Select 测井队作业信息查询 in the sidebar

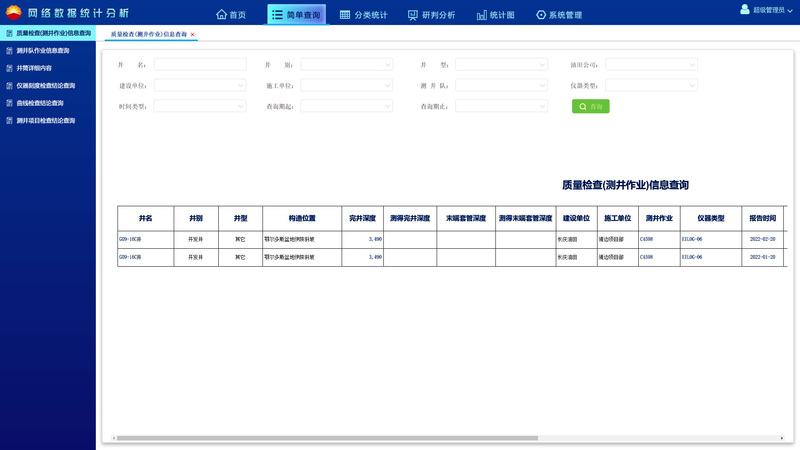(43, 50)
